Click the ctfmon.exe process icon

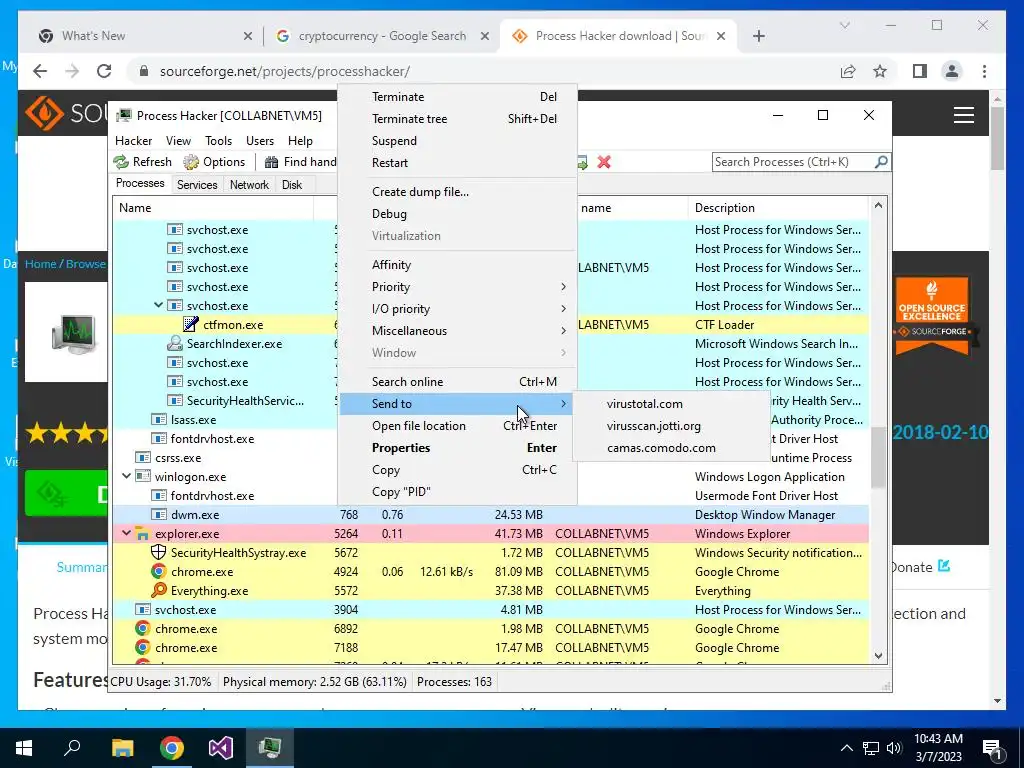[191, 325]
